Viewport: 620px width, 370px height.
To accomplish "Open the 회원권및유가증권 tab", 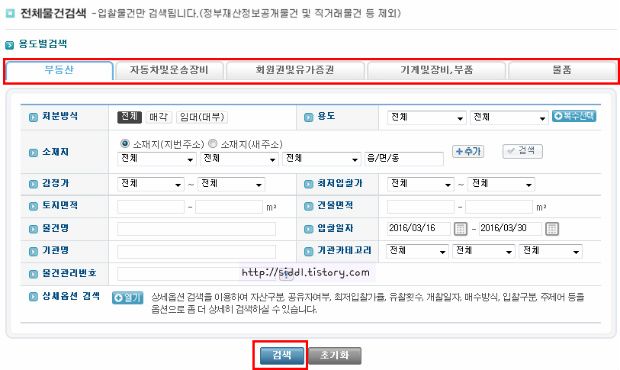I will click(295, 71).
